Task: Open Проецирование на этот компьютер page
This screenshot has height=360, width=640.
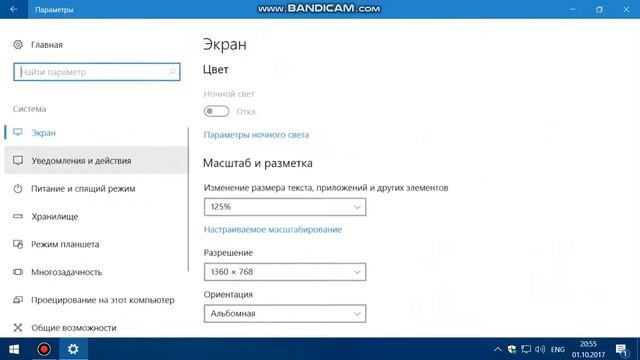Action: (x=96, y=300)
